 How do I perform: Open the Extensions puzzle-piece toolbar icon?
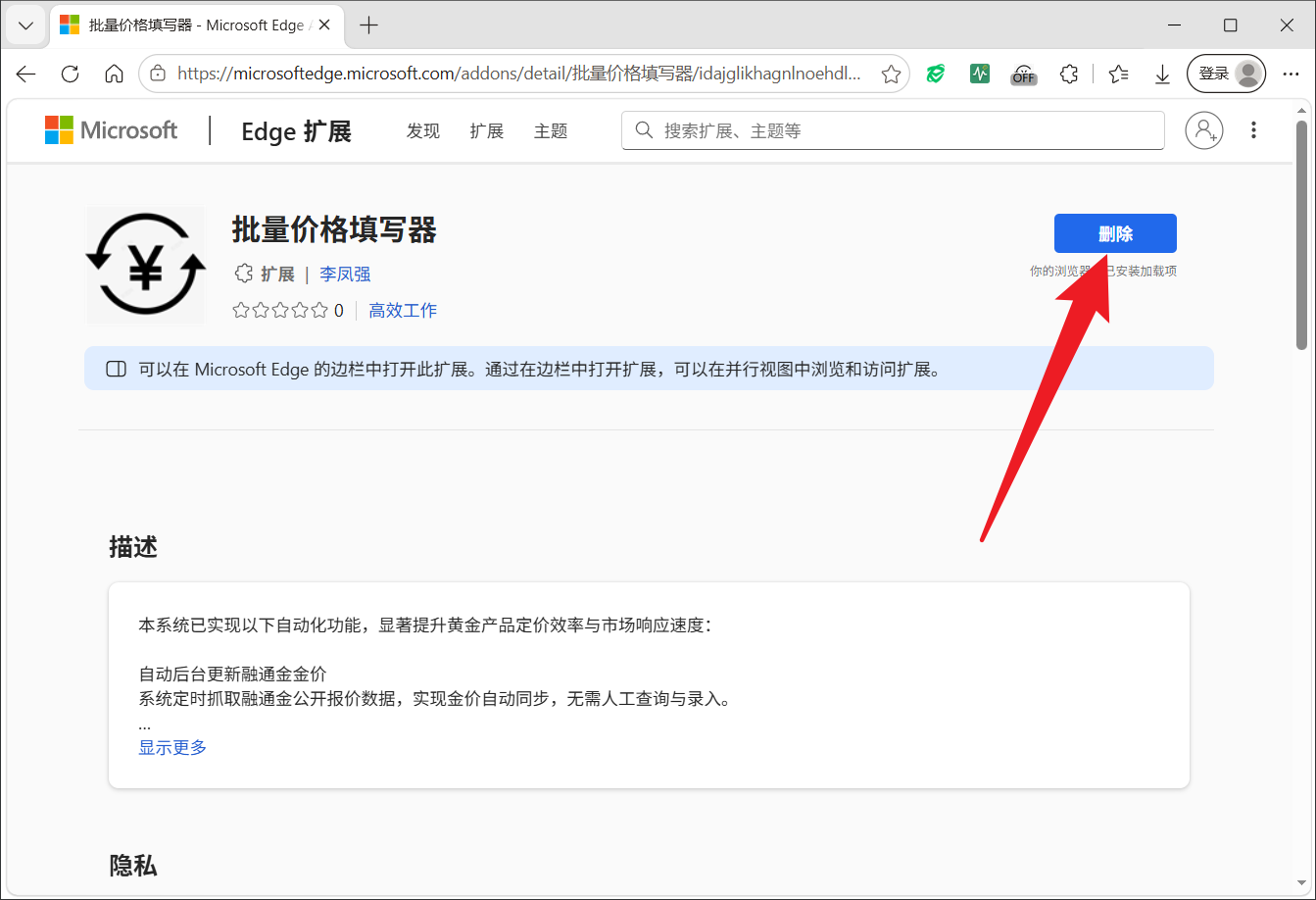click(1069, 74)
